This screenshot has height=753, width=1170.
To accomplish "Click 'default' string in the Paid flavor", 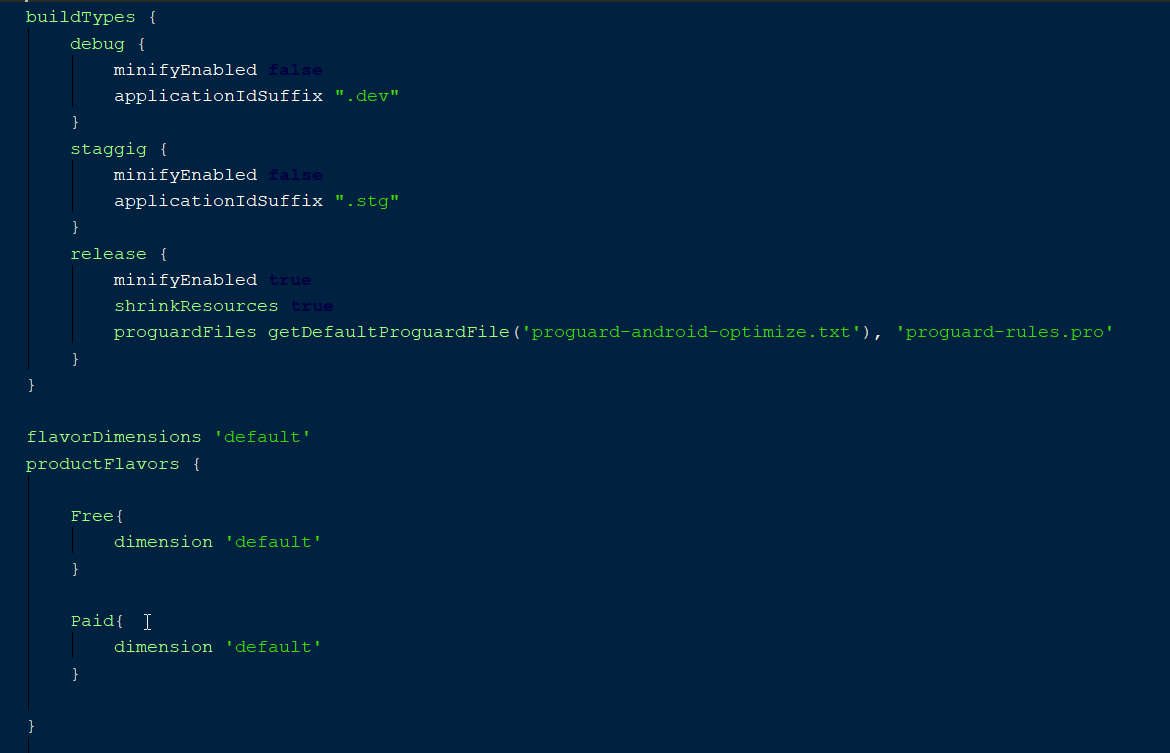I will pyautogui.click(x=273, y=647).
